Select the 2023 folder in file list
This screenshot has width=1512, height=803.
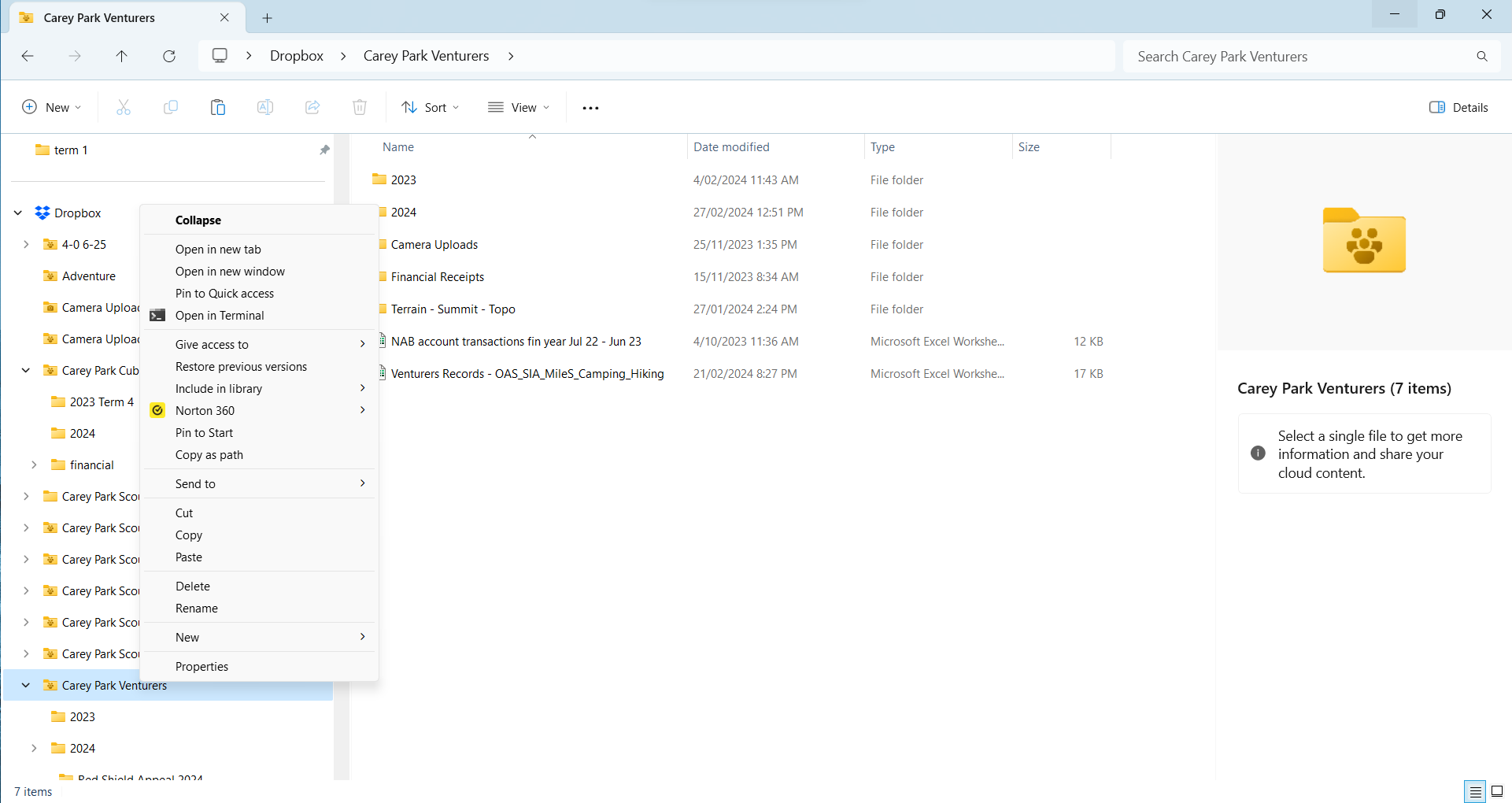[404, 180]
